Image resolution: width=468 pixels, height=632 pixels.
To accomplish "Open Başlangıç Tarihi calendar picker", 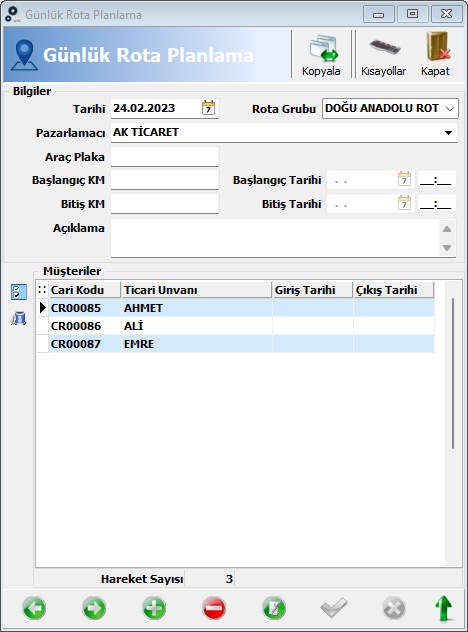I will pyautogui.click(x=404, y=179).
